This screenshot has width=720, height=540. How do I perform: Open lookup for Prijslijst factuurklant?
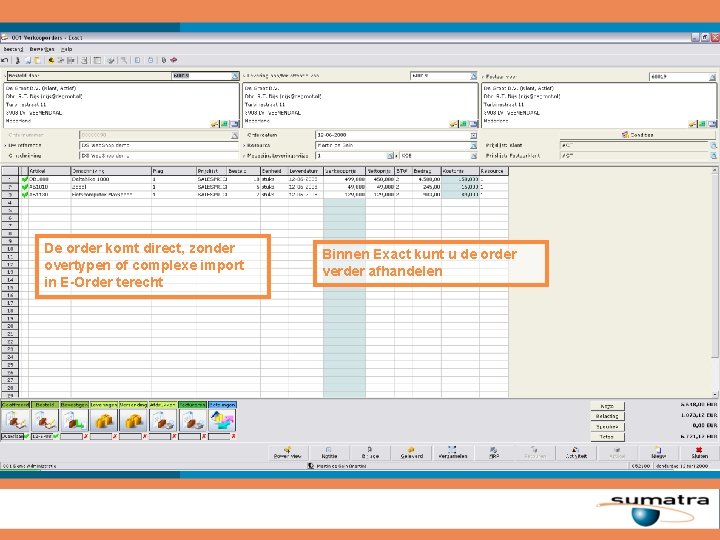(714, 156)
